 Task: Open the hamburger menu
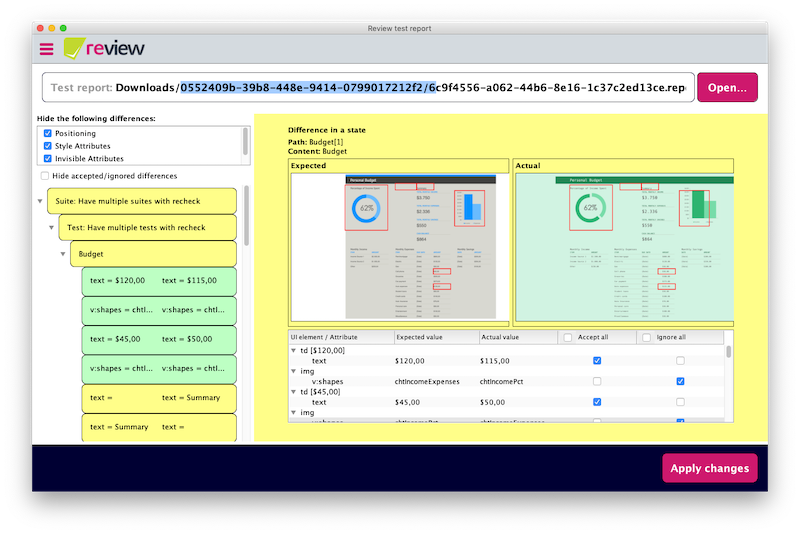46,49
